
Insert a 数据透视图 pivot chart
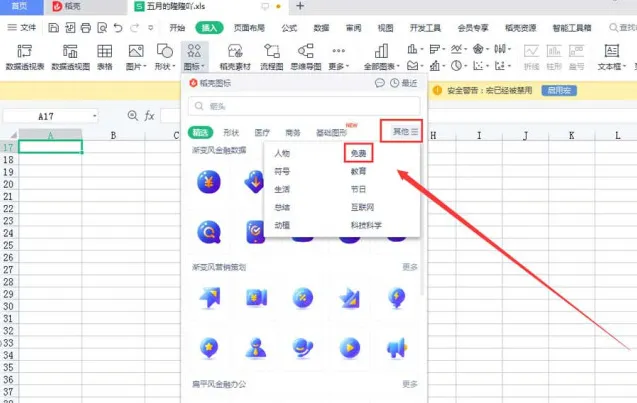pos(70,57)
